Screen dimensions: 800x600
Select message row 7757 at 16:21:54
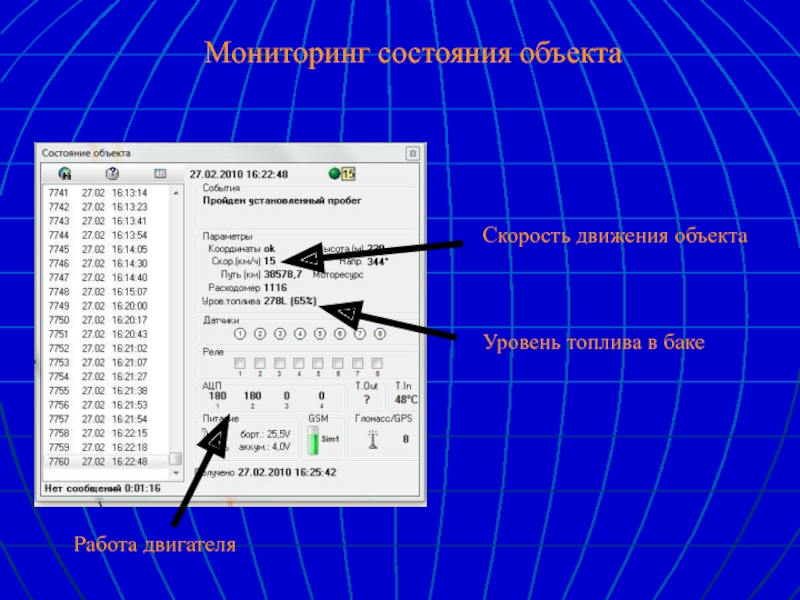pyautogui.click(x=106, y=419)
